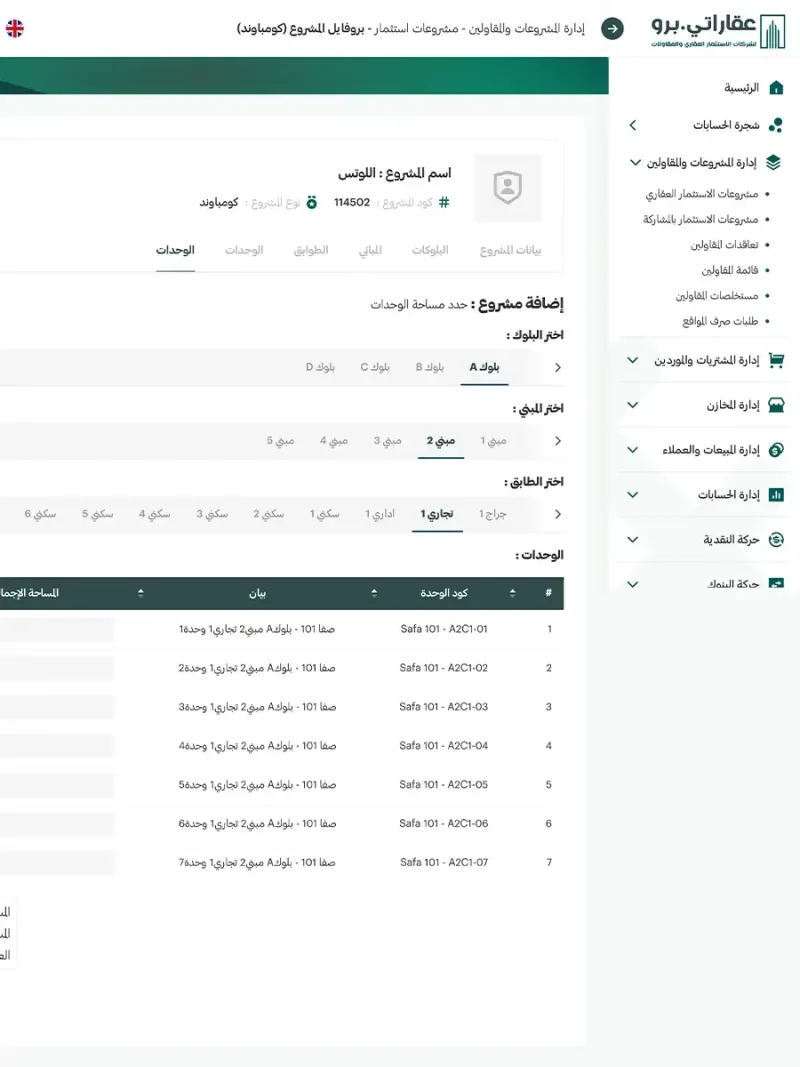Click the إدارة الحسابات chart icon
The width and height of the screenshot is (800, 1067).
tap(776, 495)
